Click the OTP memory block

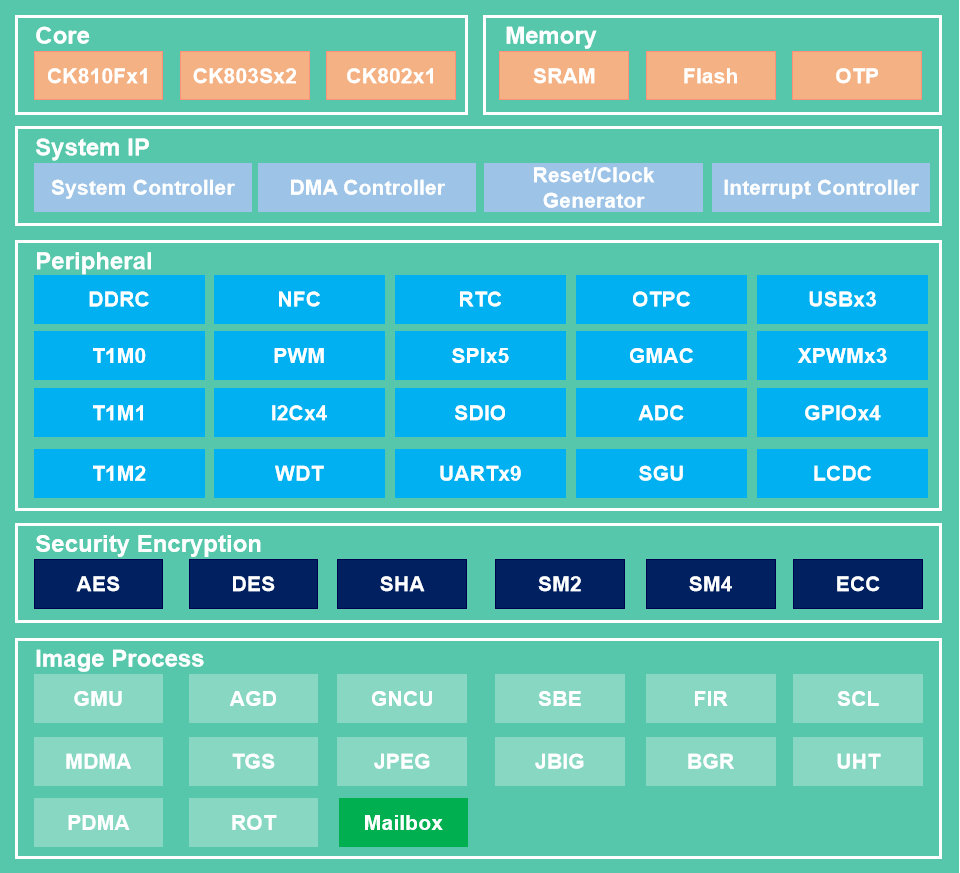tap(856, 76)
